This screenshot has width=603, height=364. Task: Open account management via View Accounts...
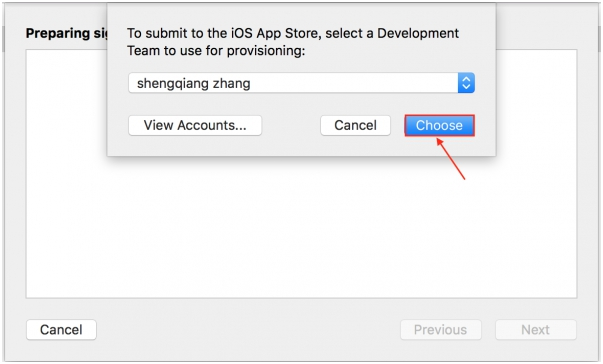click(x=195, y=125)
